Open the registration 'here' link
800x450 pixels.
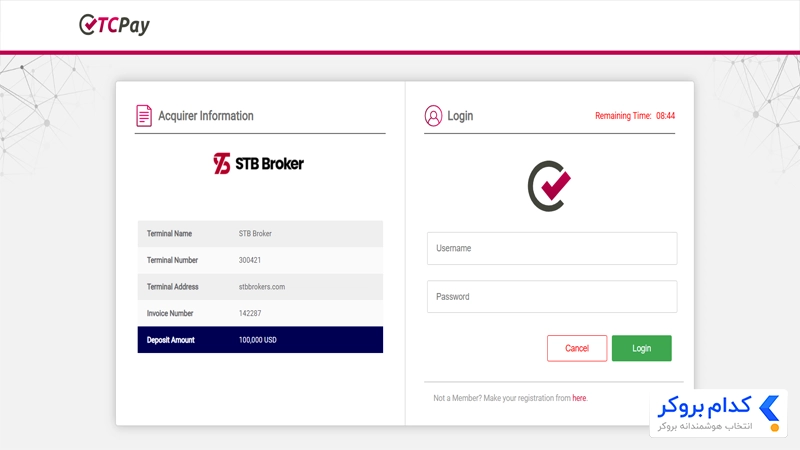tap(579, 398)
